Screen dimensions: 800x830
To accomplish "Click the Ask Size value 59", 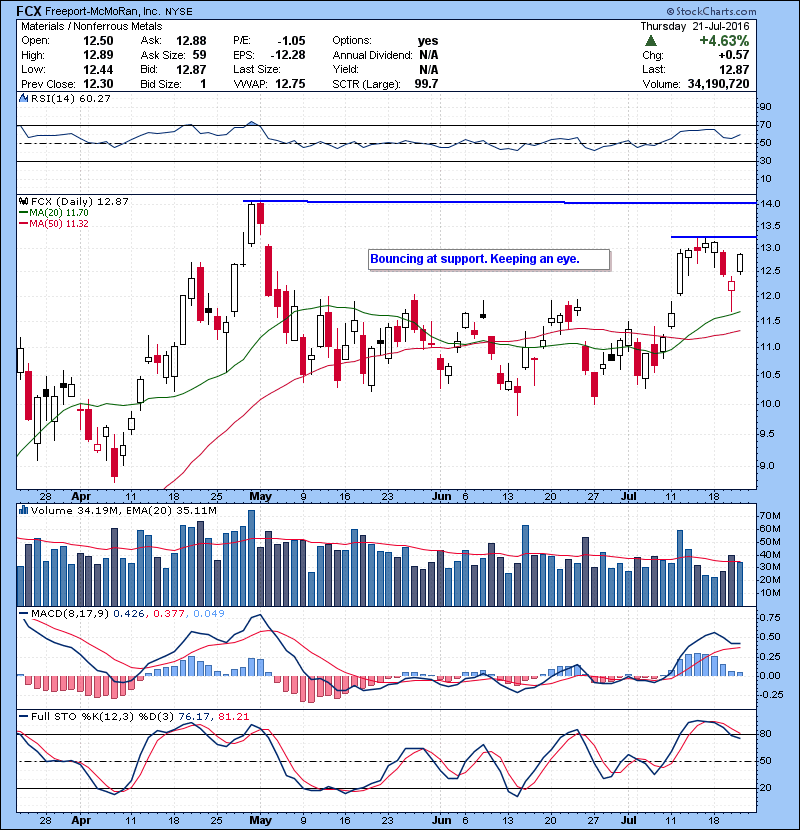I will click(x=199, y=55).
